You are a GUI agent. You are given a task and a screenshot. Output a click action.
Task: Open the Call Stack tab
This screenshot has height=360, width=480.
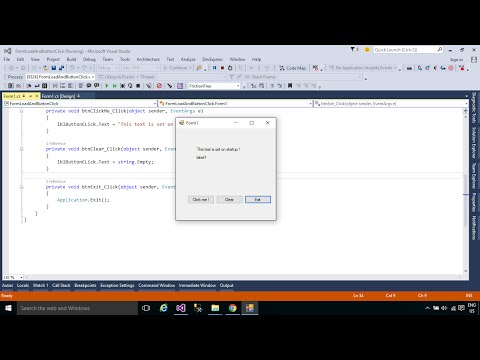pos(61,285)
